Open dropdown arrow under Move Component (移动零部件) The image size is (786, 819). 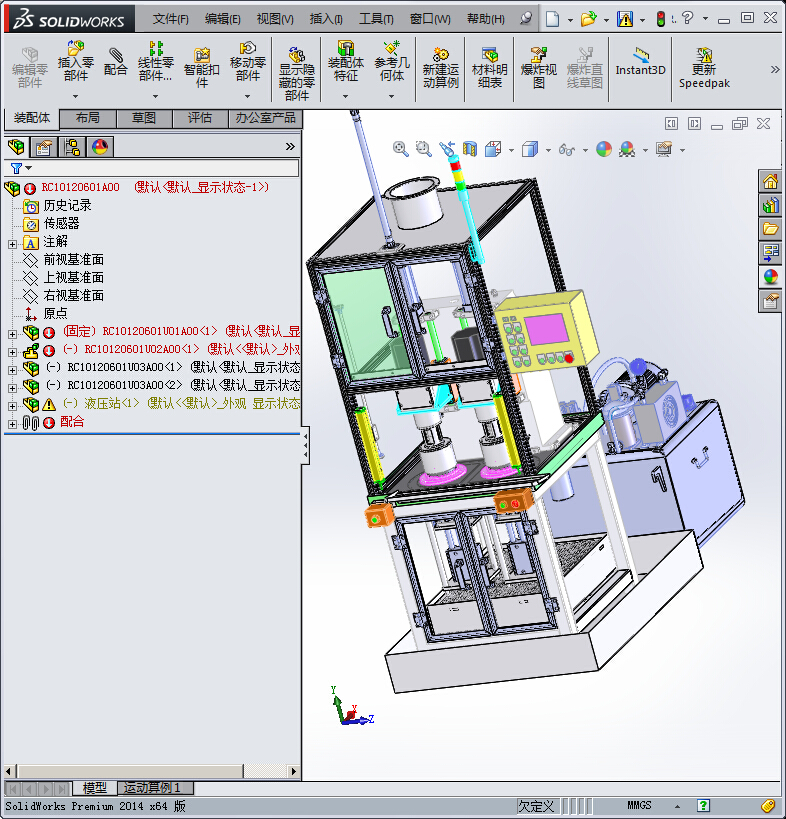point(248,96)
